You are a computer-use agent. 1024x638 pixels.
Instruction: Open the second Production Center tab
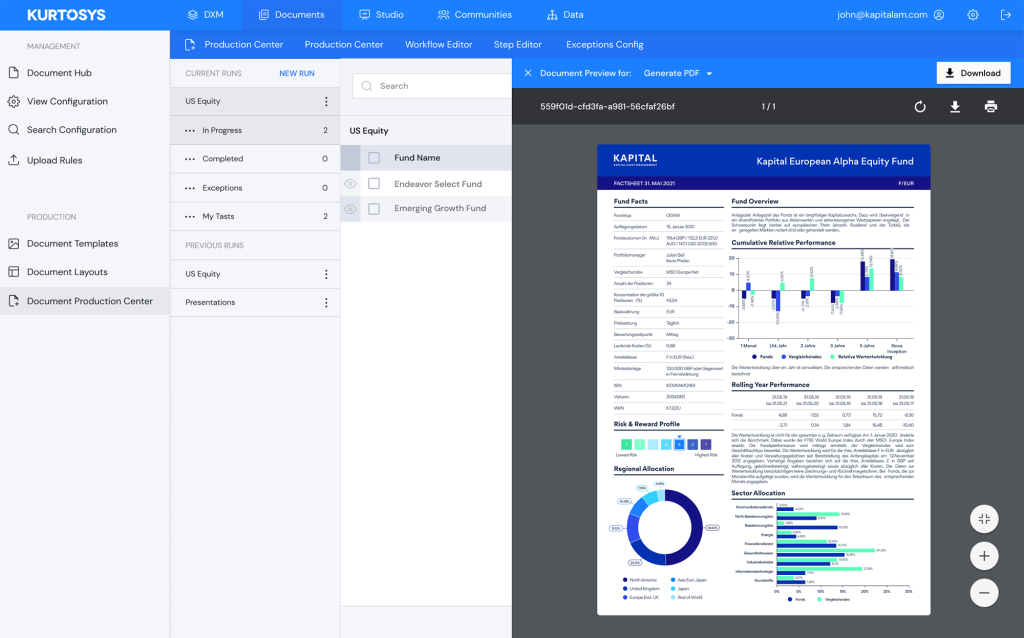344,44
